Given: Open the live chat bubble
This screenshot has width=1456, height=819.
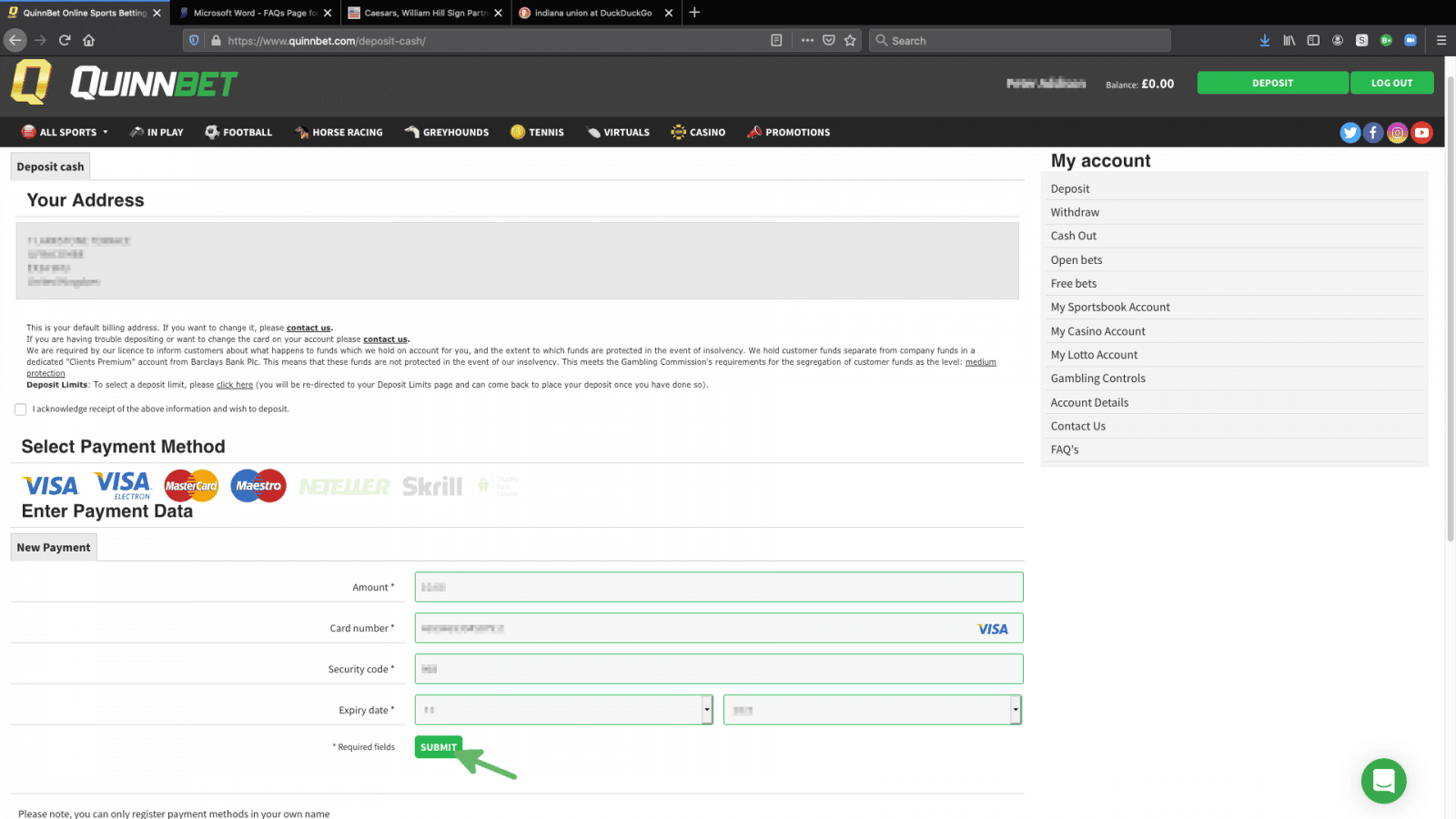Looking at the screenshot, I should (x=1383, y=781).
